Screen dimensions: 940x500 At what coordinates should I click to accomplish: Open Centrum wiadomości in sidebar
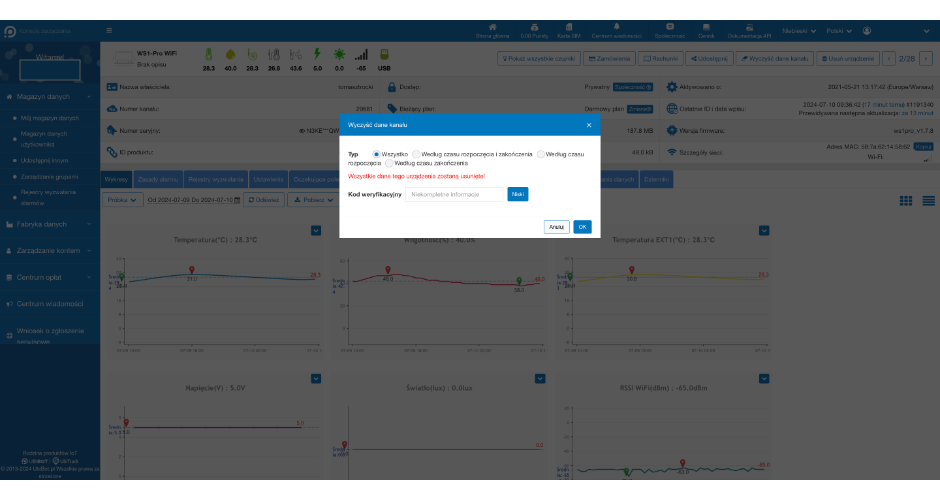tap(50, 304)
